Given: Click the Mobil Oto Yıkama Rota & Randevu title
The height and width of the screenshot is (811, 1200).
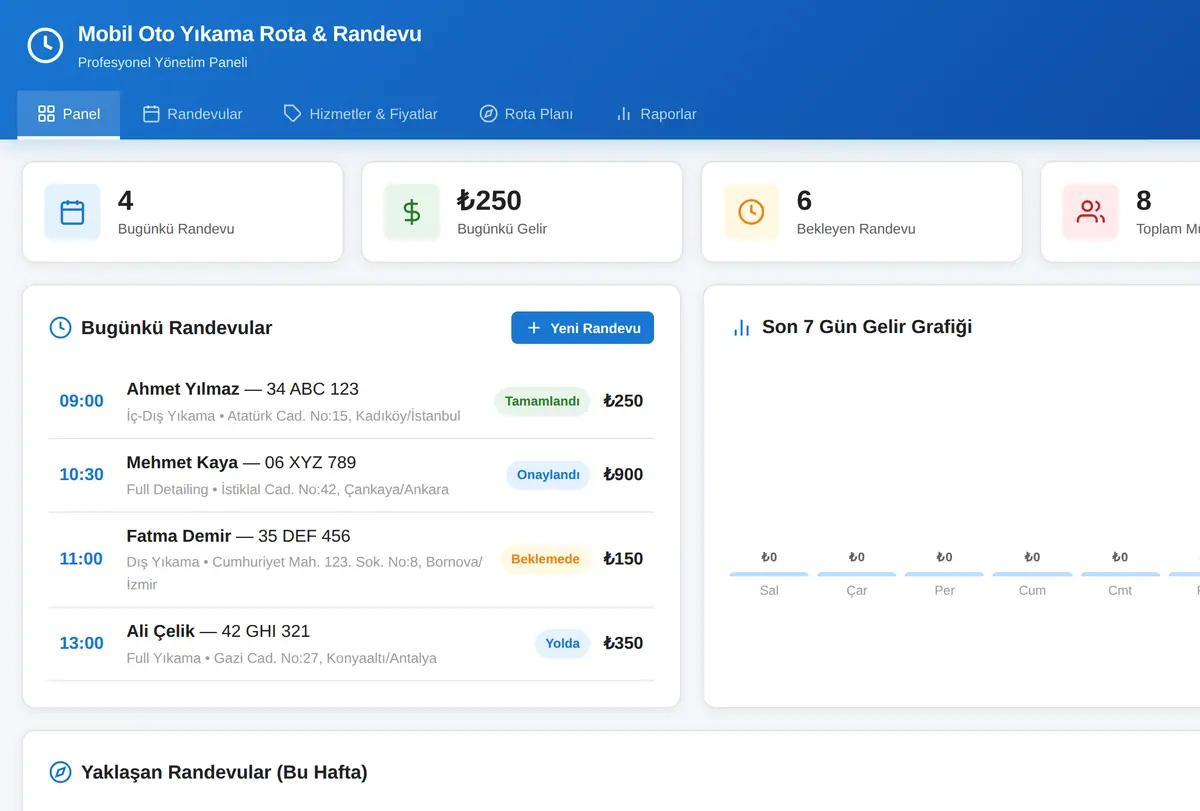Looking at the screenshot, I should point(250,34).
